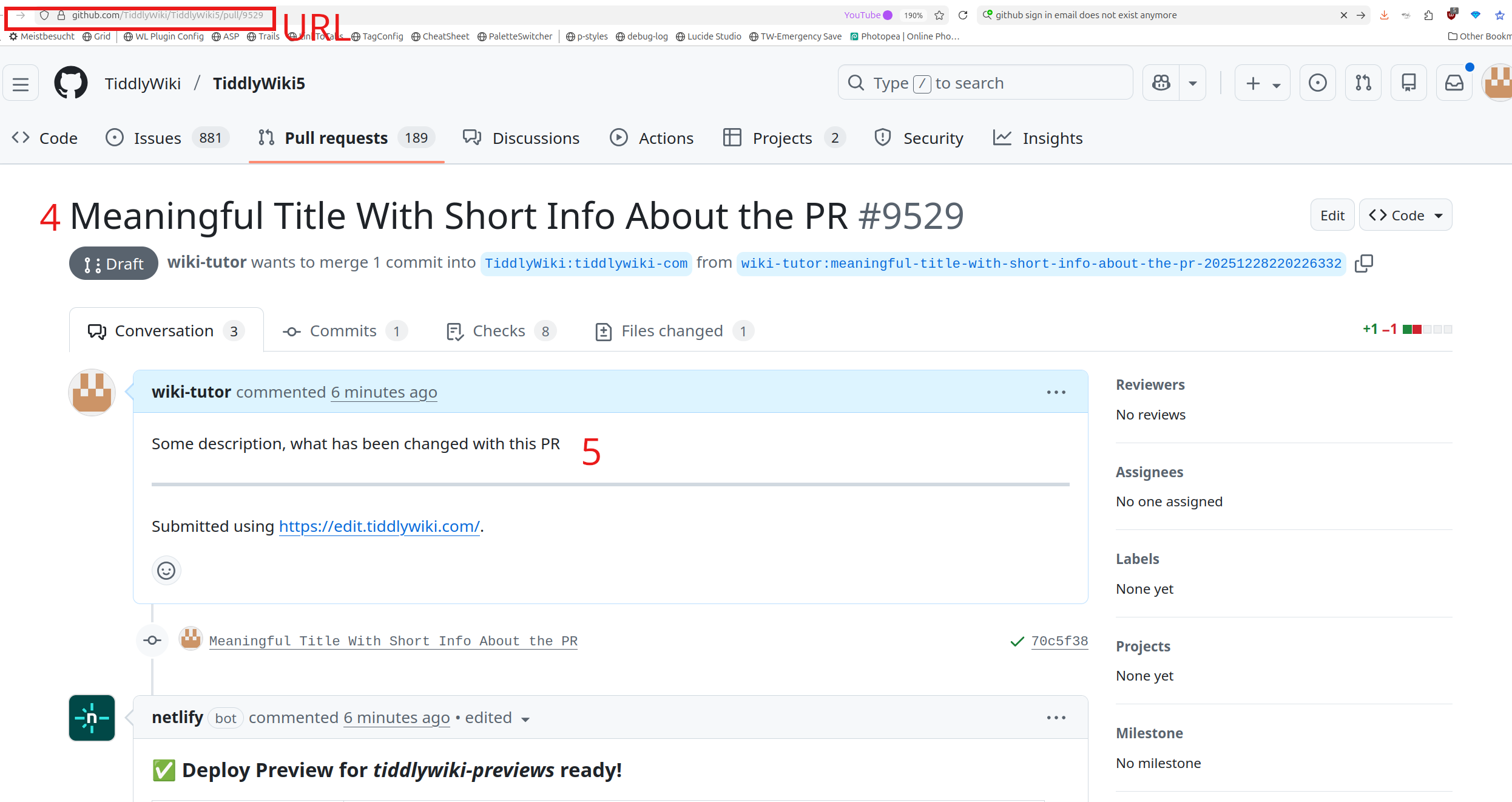
Task: Copy the branch name with copy icon
Action: (1363, 263)
